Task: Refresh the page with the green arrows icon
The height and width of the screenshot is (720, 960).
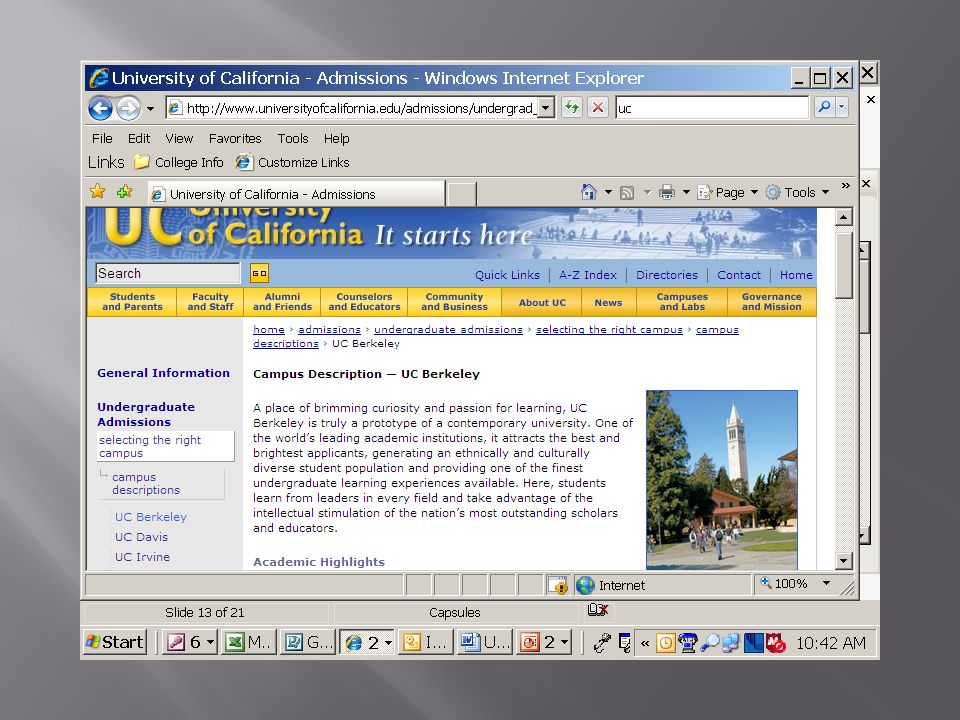Action: coord(572,108)
